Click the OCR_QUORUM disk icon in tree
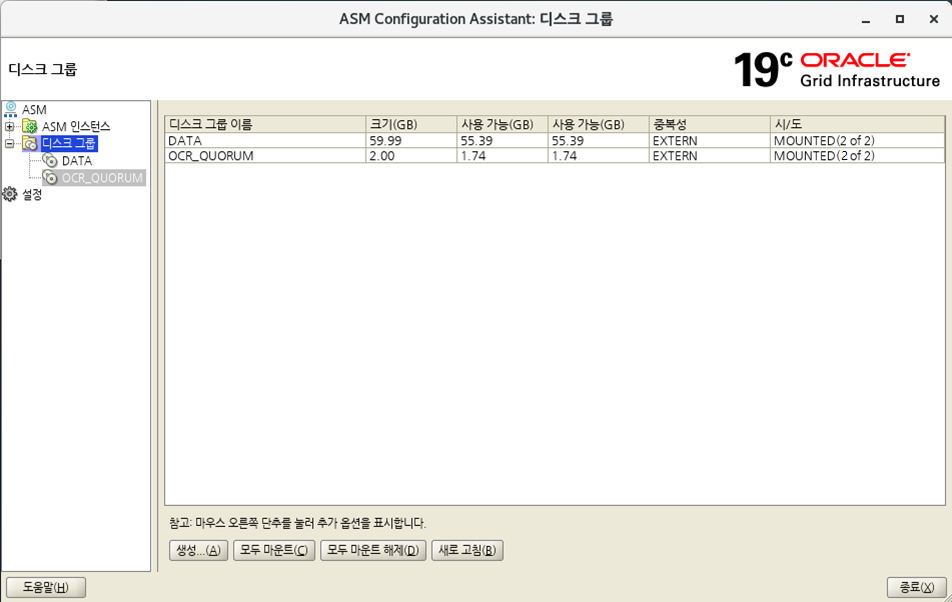This screenshot has width=952, height=602. tap(50, 178)
